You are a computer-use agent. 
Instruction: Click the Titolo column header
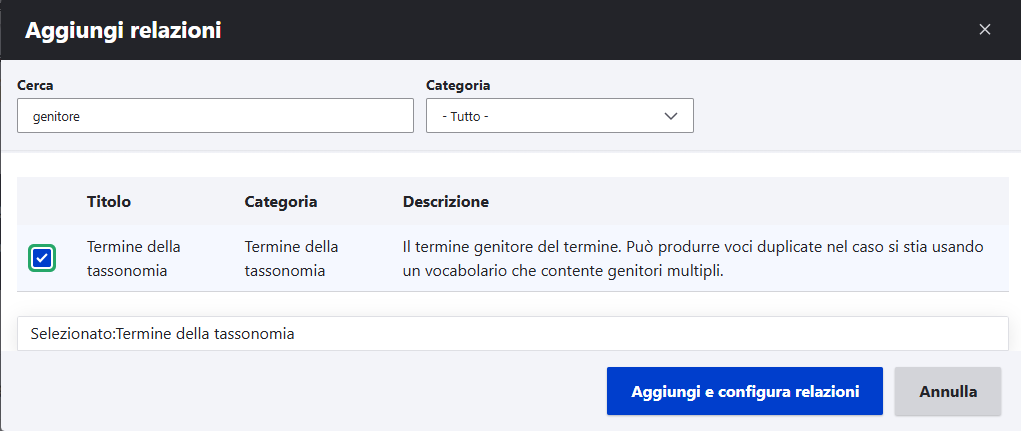109,202
